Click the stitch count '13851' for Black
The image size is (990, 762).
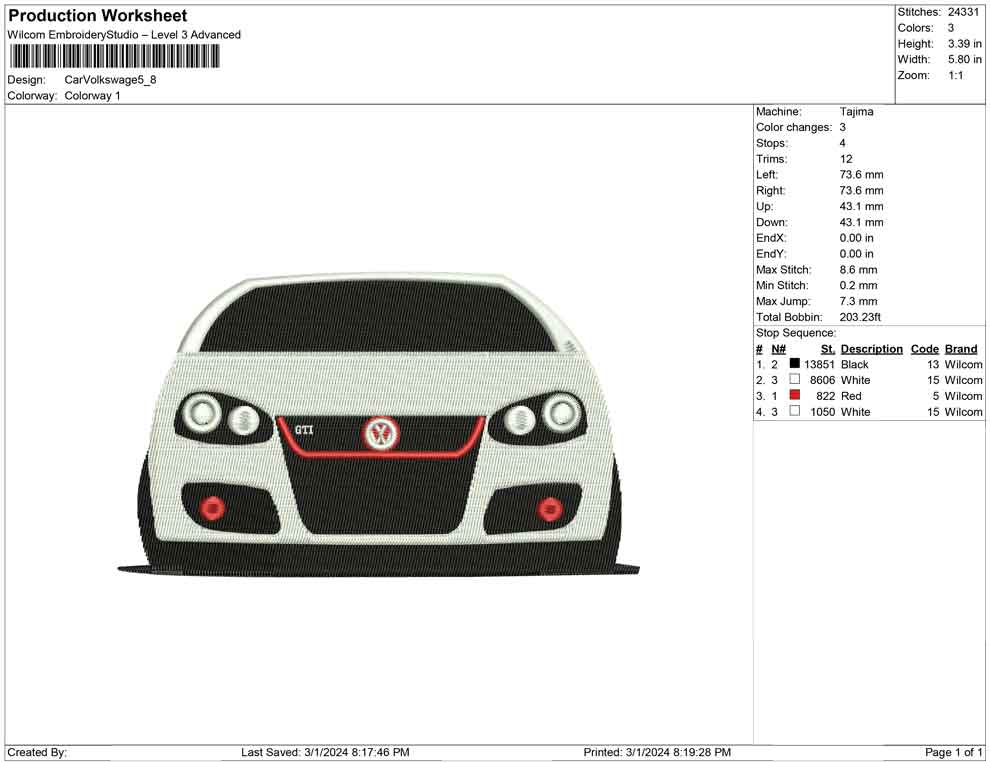(819, 364)
